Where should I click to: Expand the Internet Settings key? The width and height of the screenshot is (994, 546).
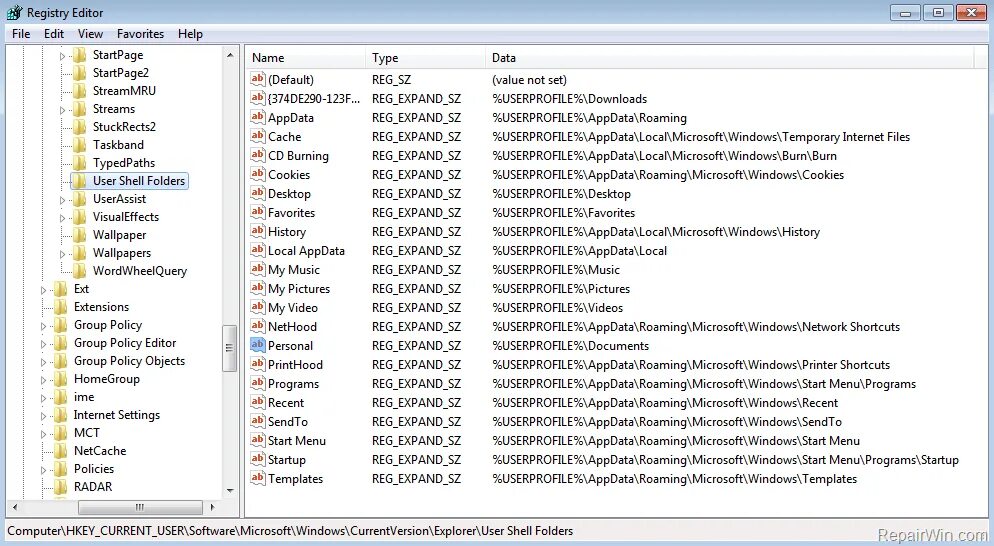pyautogui.click(x=43, y=416)
